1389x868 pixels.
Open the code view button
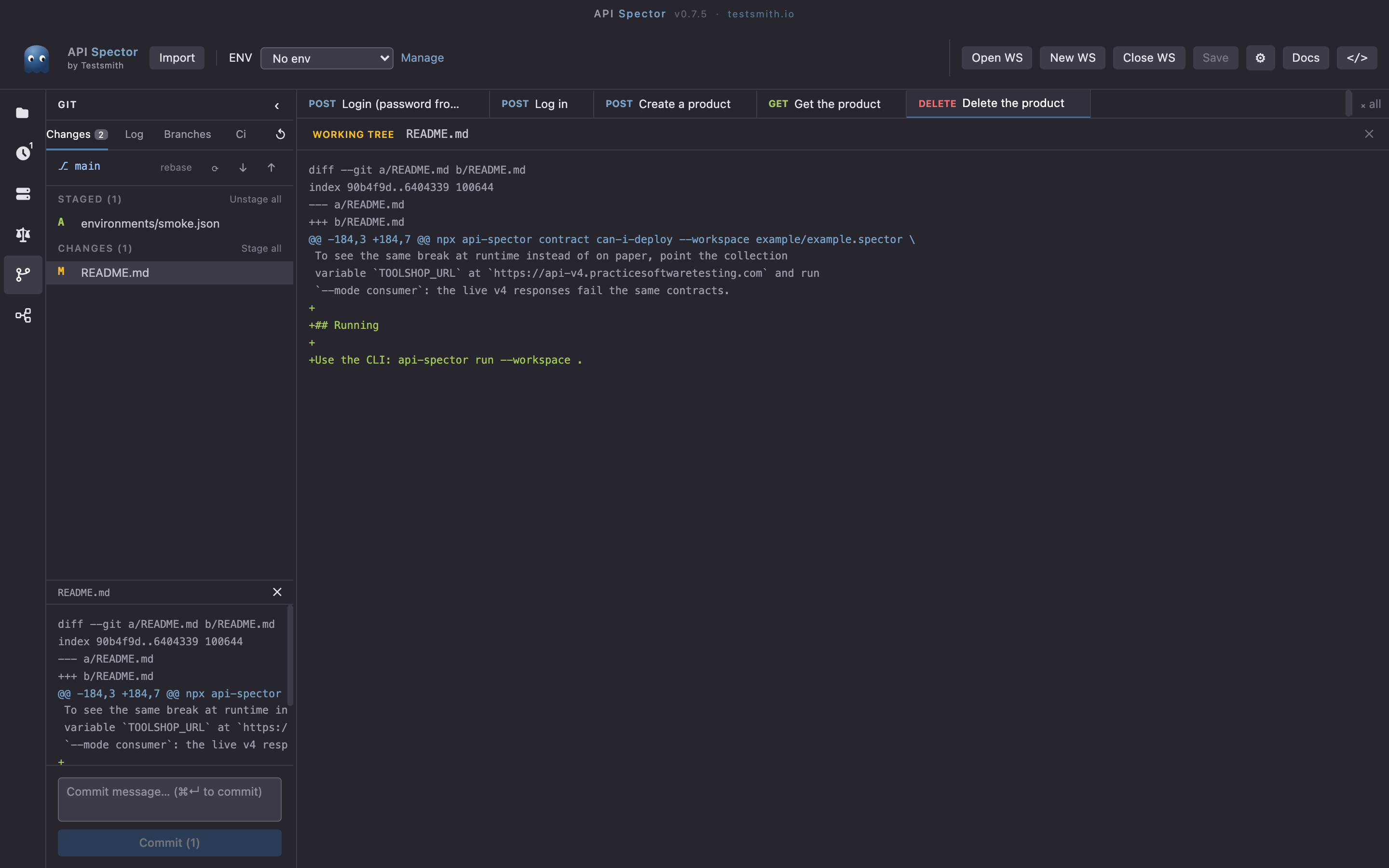[x=1357, y=58]
